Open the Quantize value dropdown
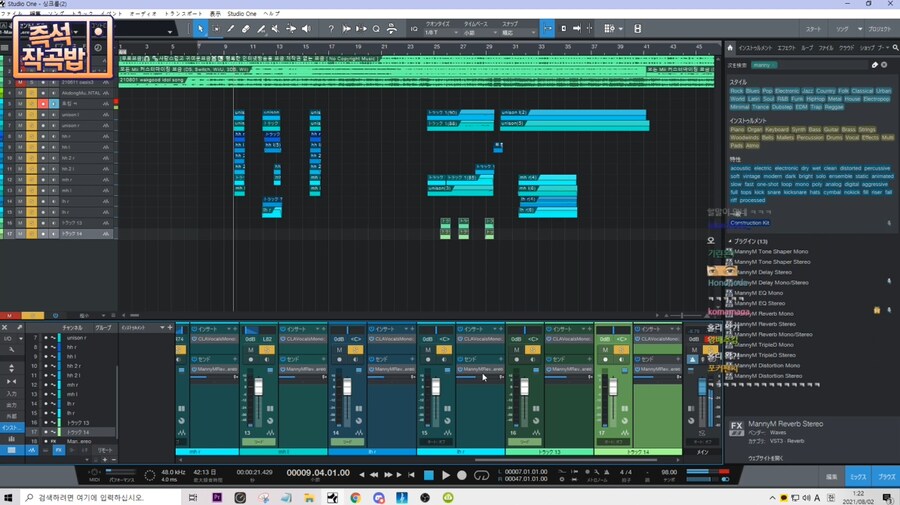Viewport: 900px width, 505px height. tap(441, 33)
